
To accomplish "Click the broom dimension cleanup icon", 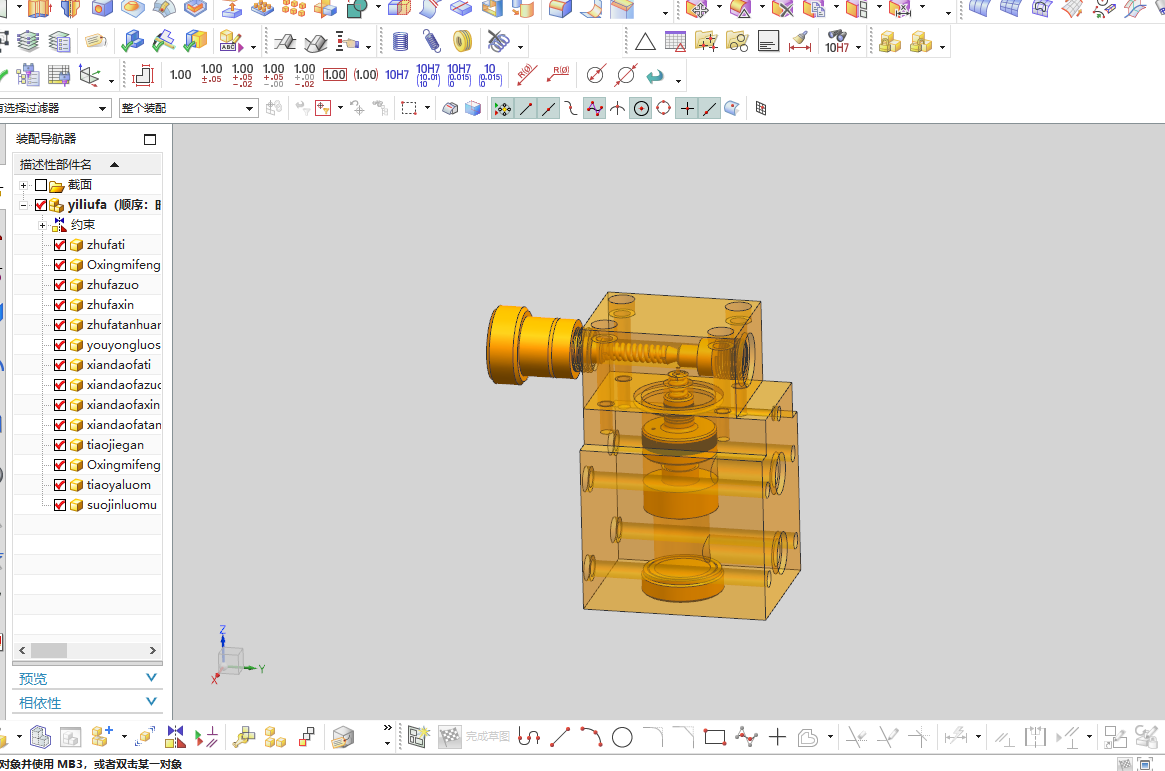I will point(800,42).
